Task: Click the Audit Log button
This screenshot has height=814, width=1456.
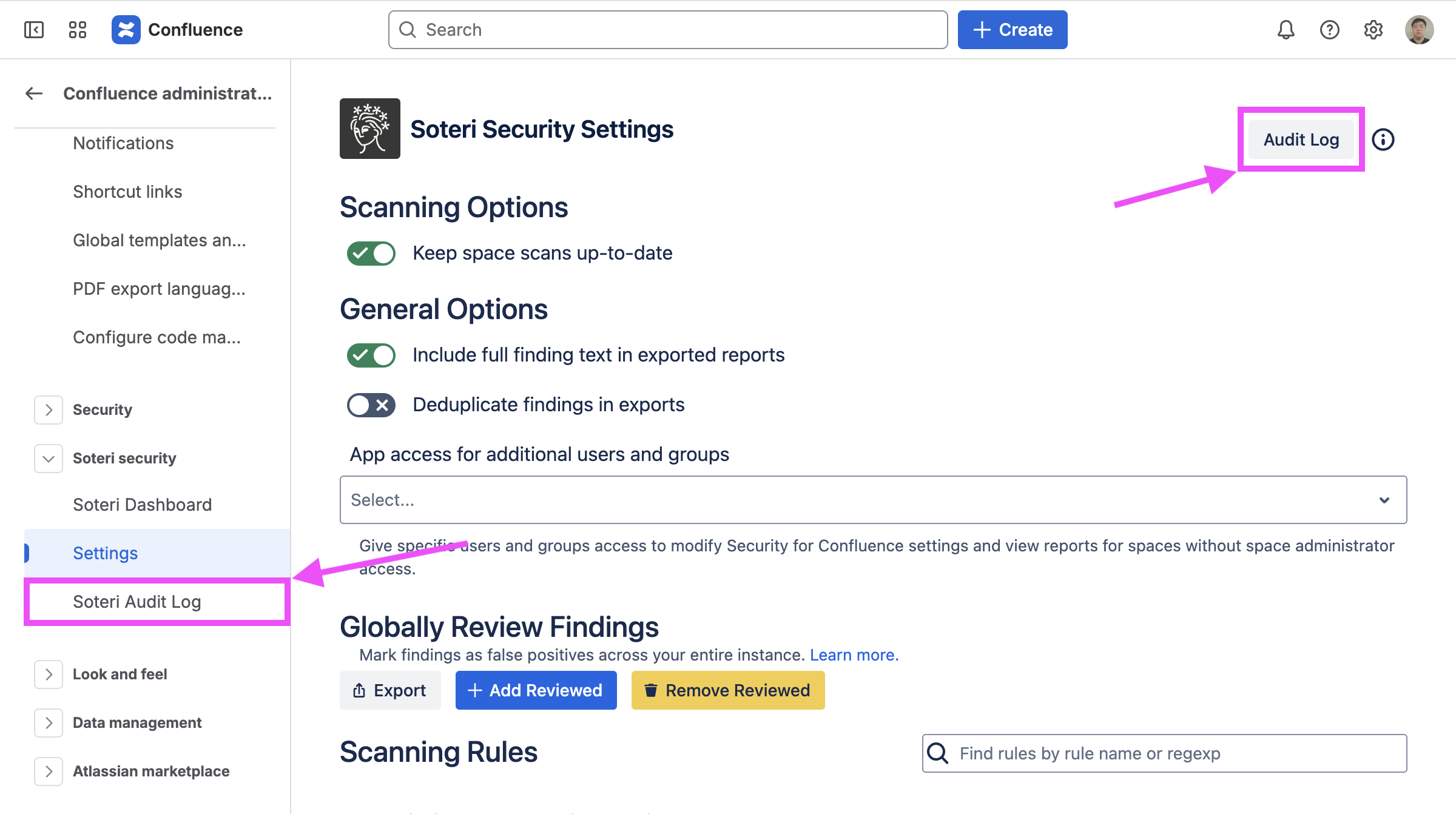Action: point(1301,140)
